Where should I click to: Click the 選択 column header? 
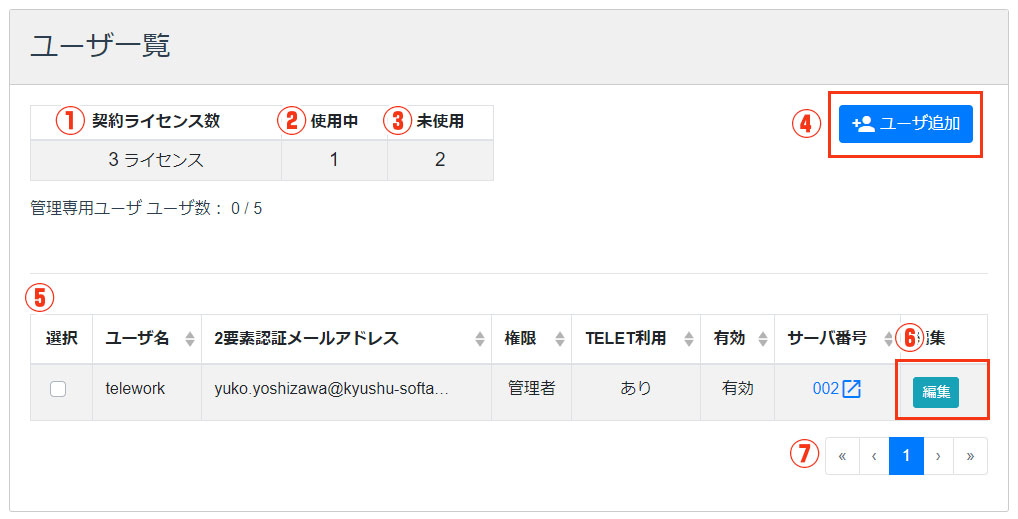[x=62, y=338]
